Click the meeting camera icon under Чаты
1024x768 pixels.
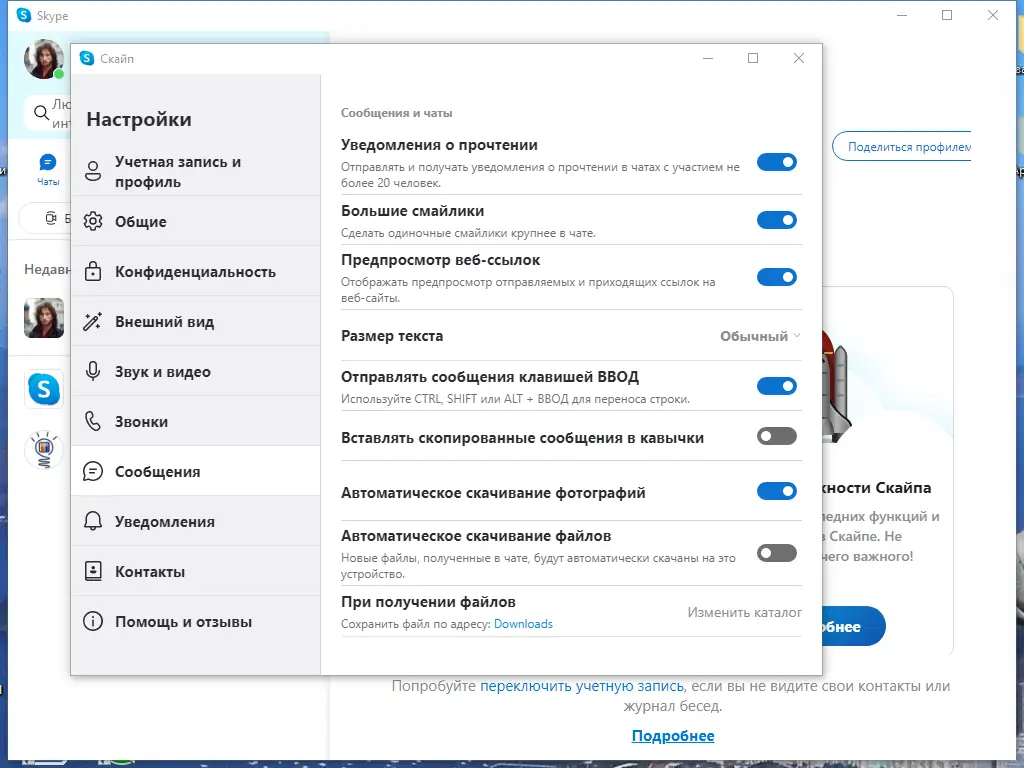[x=51, y=218]
